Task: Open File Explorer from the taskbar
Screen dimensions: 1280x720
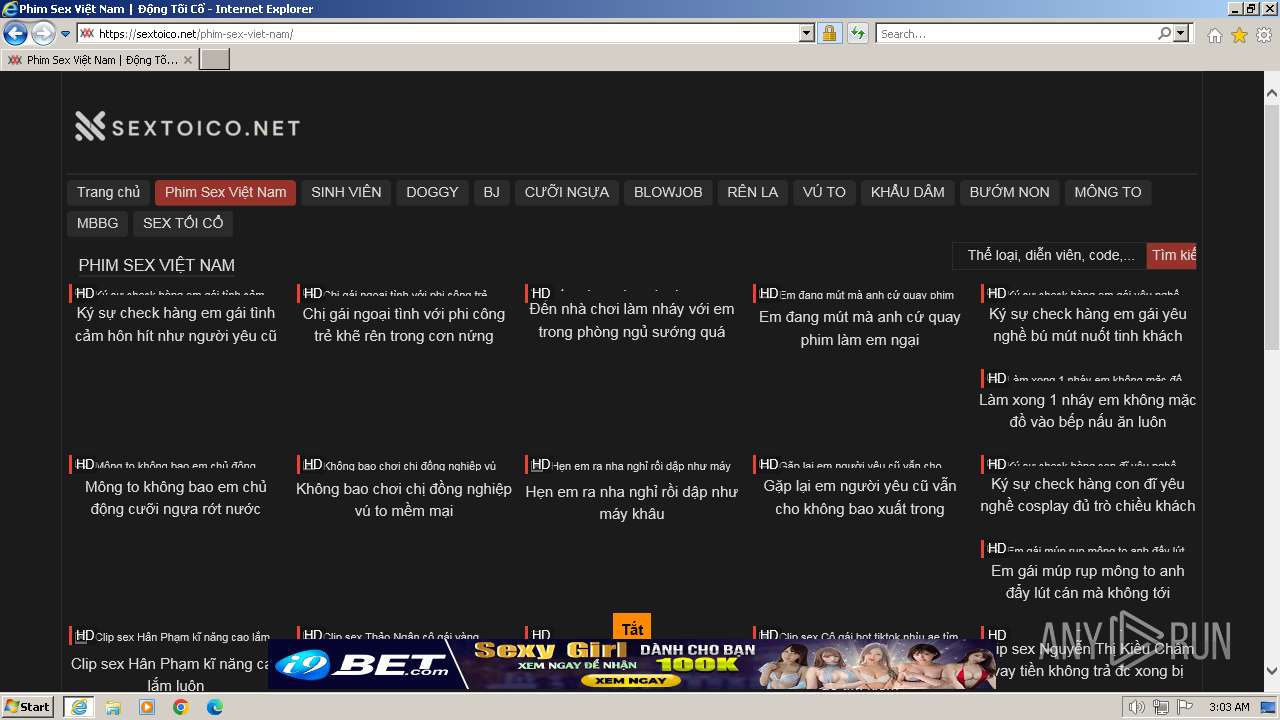Action: pos(113,707)
